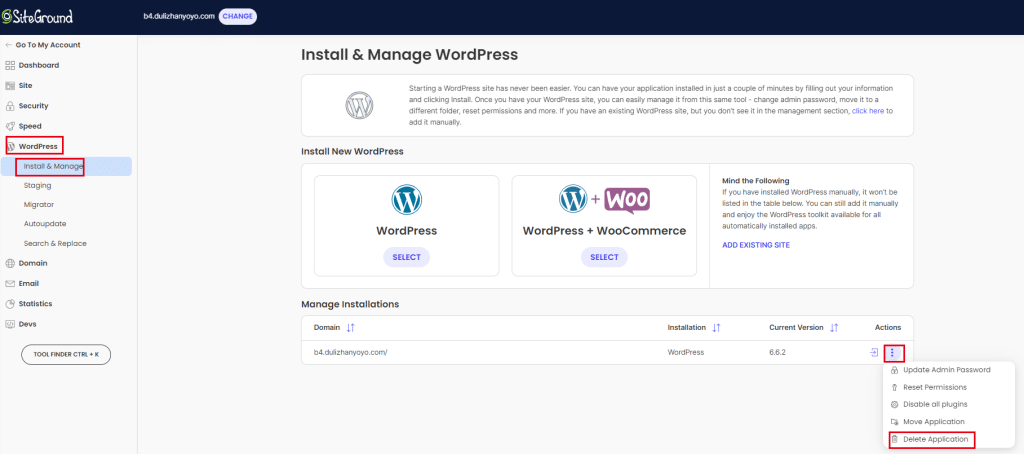Open Autoupdate submenu item
Viewport: 1024px width, 454px height.
point(45,223)
